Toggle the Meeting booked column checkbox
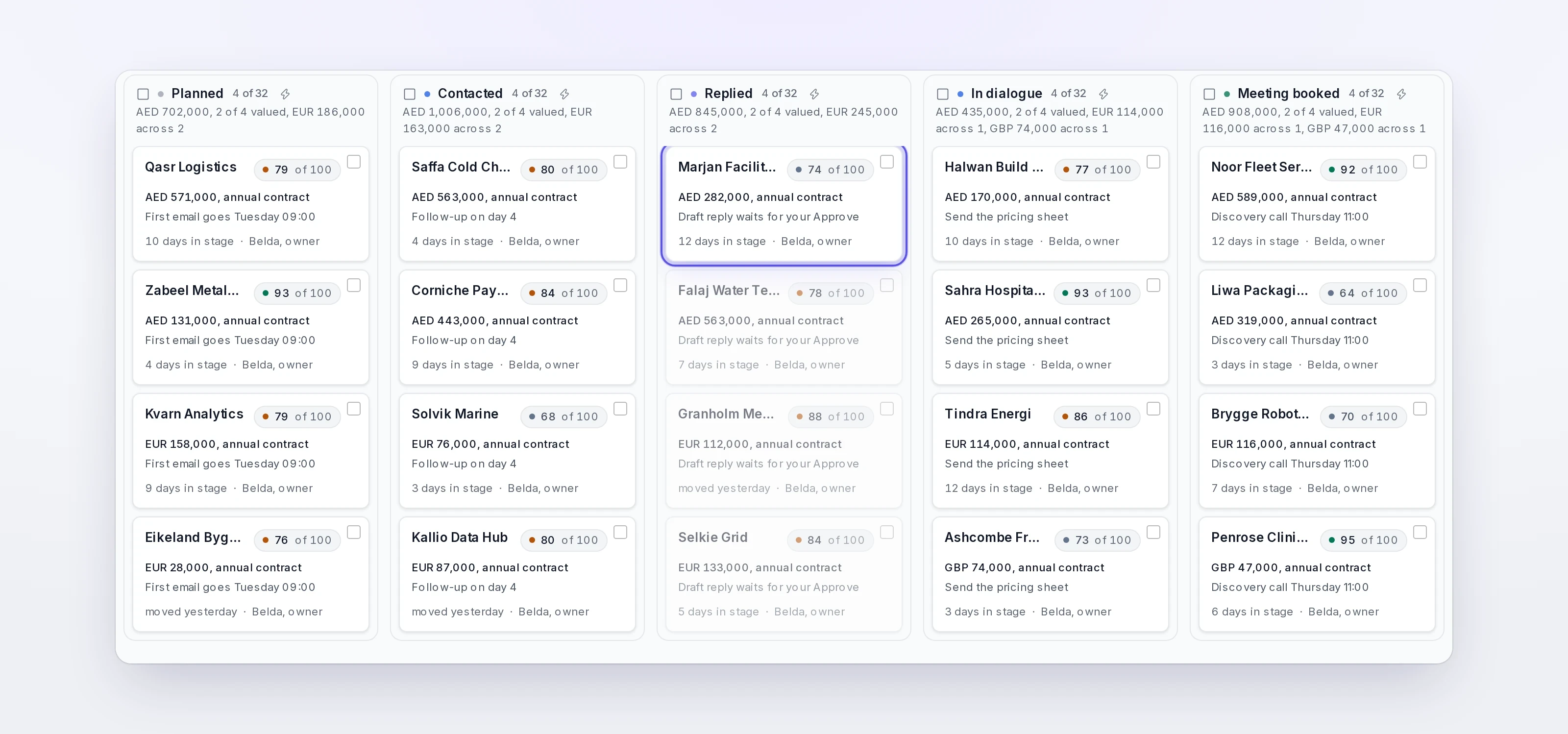The width and height of the screenshot is (1568, 734). tap(1209, 94)
